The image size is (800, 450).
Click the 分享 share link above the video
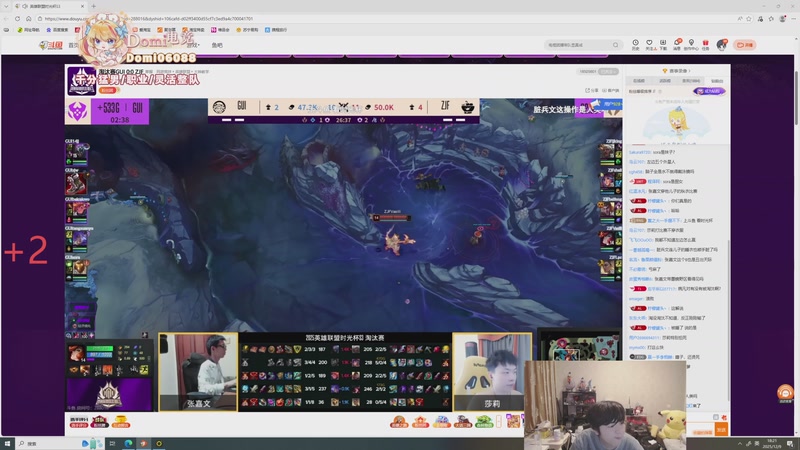point(591,90)
